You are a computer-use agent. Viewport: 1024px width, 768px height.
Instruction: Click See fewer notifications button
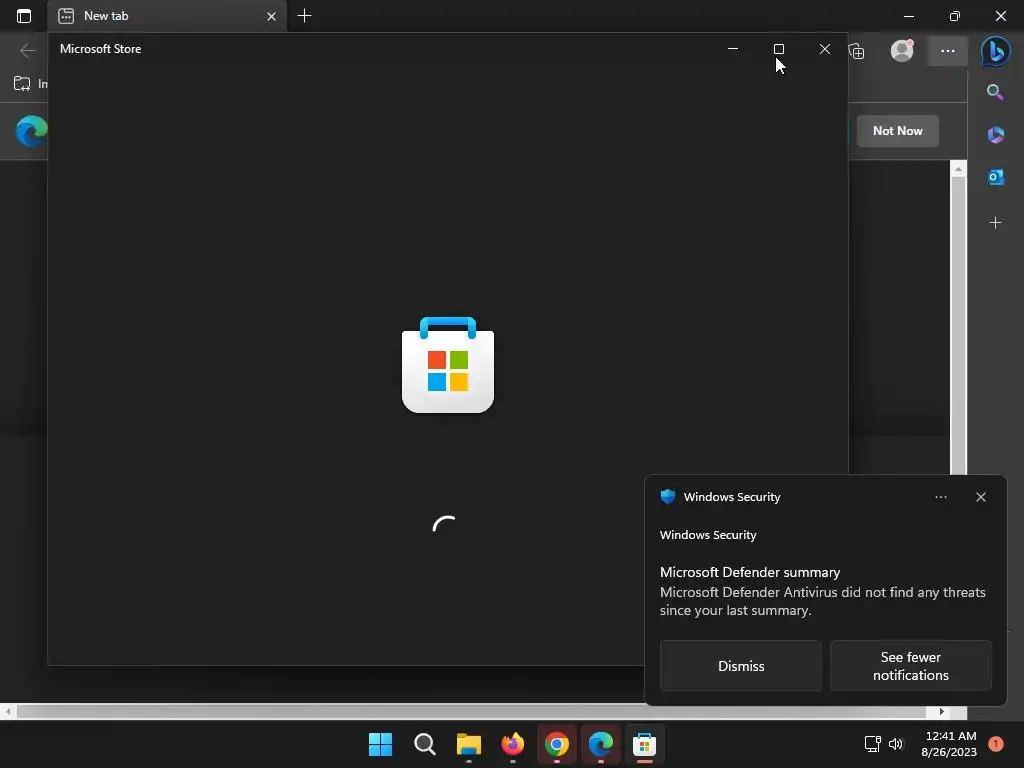910,665
